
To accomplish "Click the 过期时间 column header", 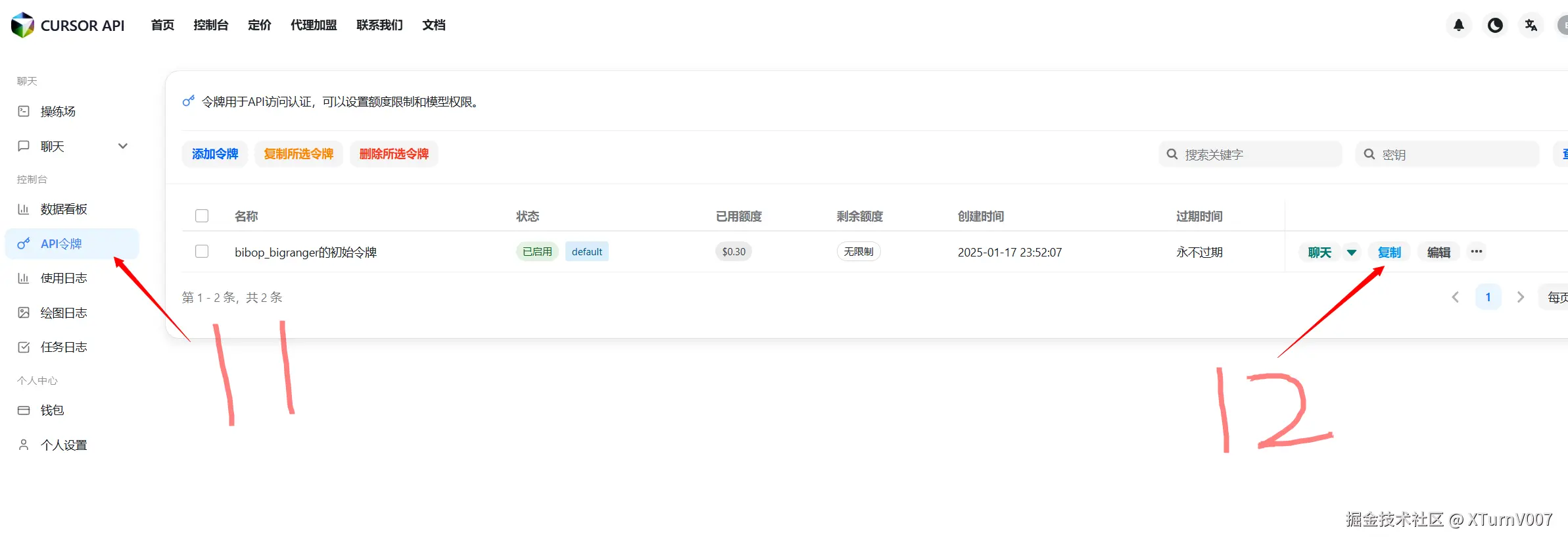I will [x=1199, y=216].
